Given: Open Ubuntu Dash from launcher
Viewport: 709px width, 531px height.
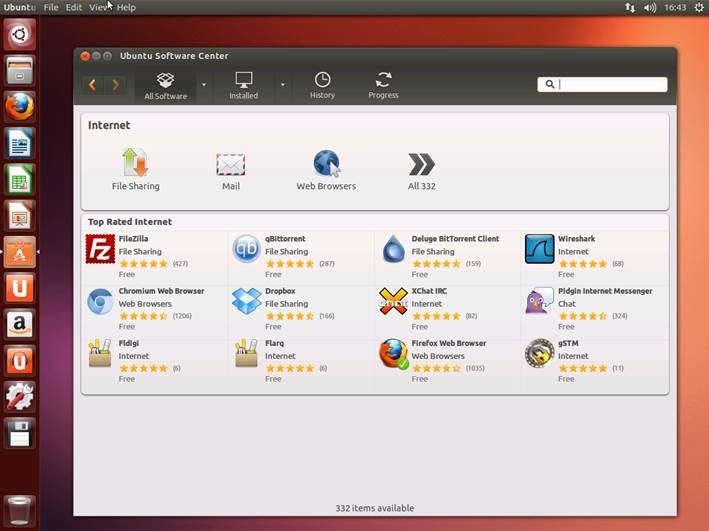Looking at the screenshot, I should point(19,34).
